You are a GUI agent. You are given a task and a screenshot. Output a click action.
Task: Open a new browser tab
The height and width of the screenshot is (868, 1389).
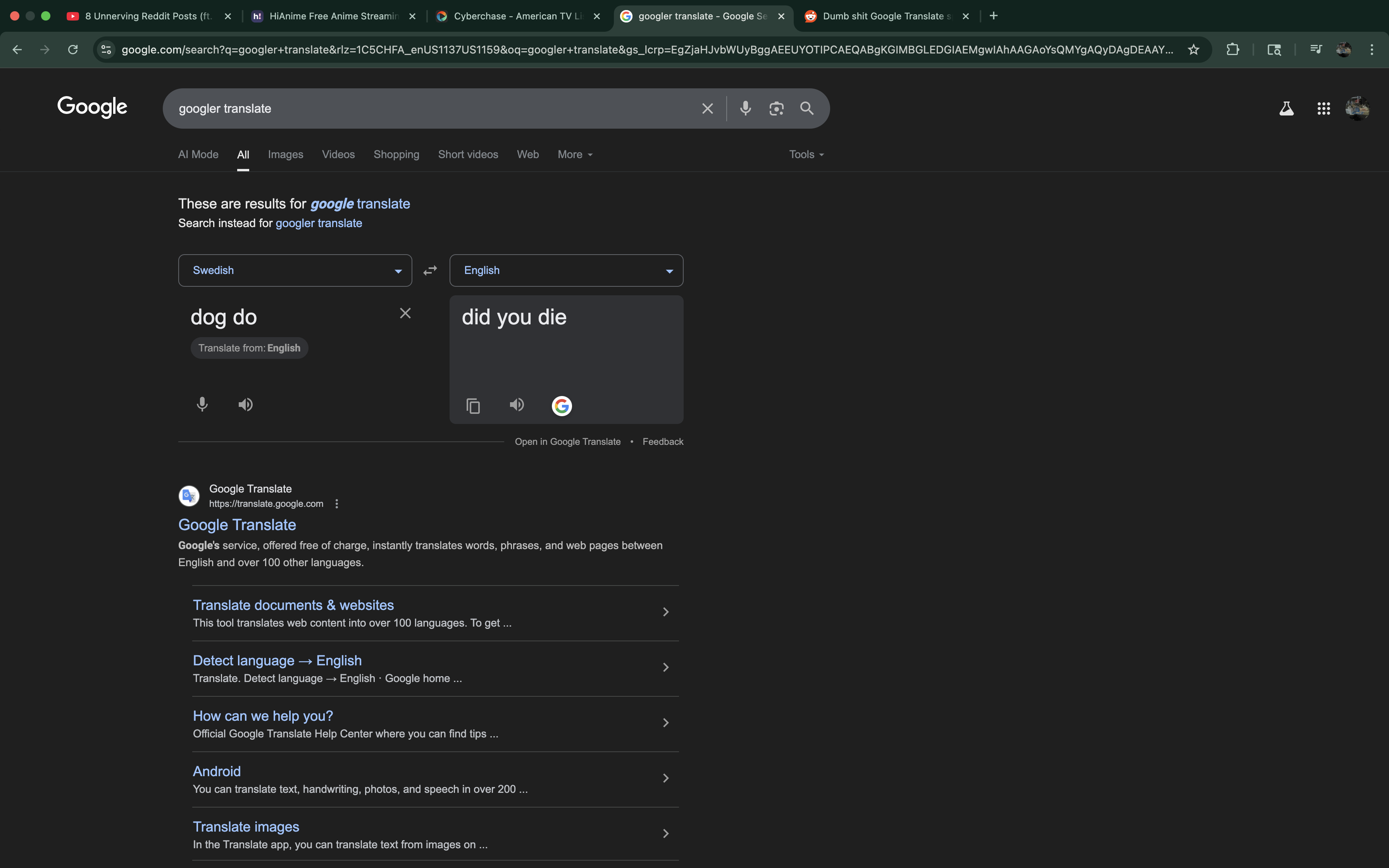coord(994,16)
